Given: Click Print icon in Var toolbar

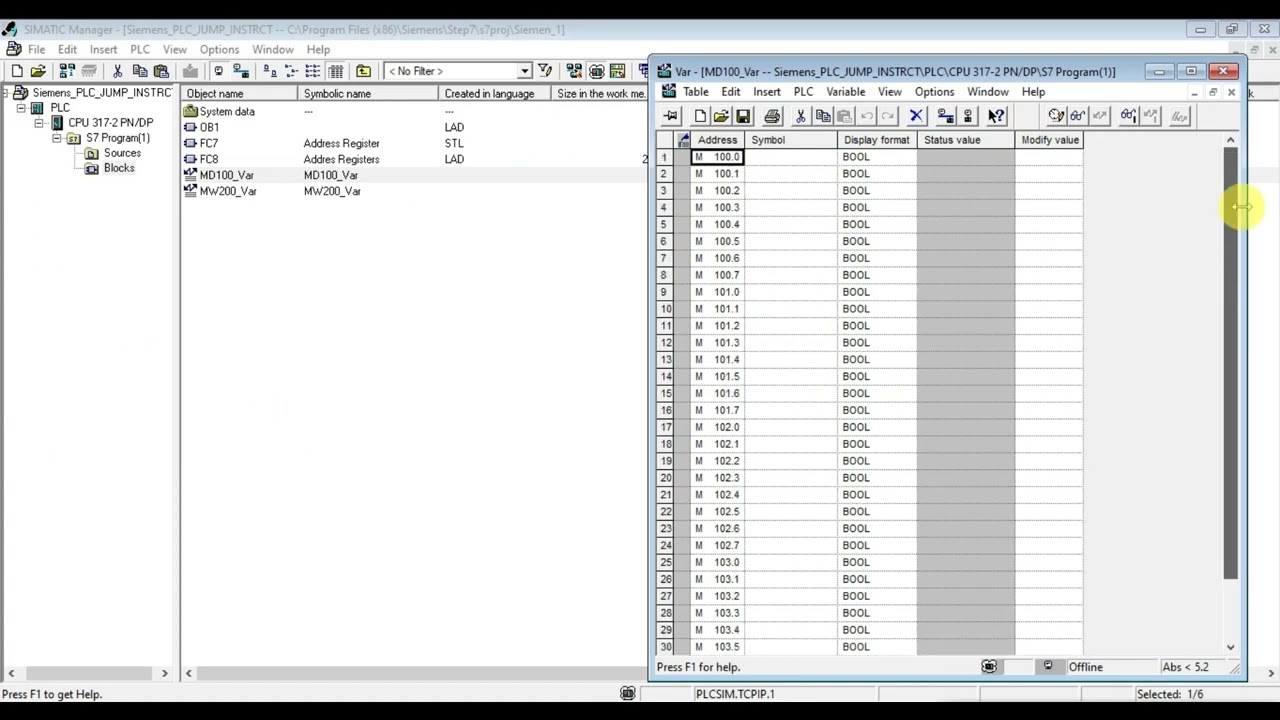Looking at the screenshot, I should coord(772,116).
